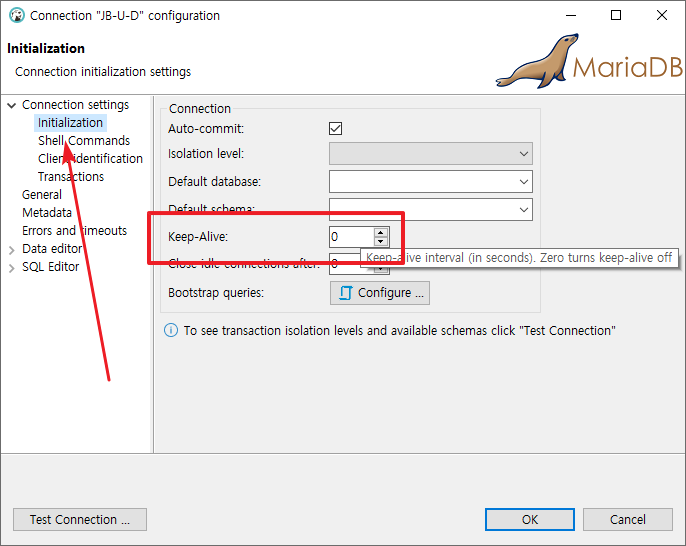Confirm the settings with the OK button
This screenshot has height=546, width=686.
pyautogui.click(x=529, y=520)
